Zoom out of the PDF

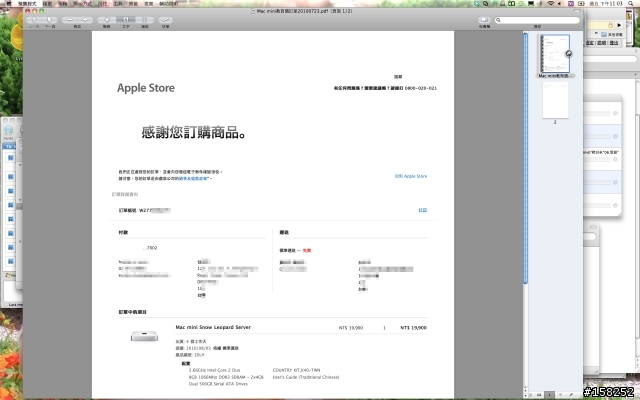pyautogui.click(x=70, y=20)
